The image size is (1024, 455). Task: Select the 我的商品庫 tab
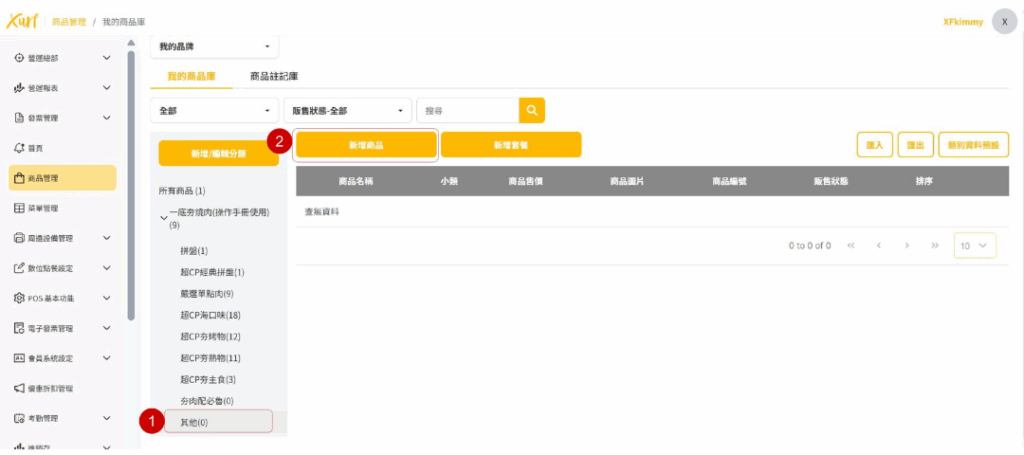click(x=191, y=76)
